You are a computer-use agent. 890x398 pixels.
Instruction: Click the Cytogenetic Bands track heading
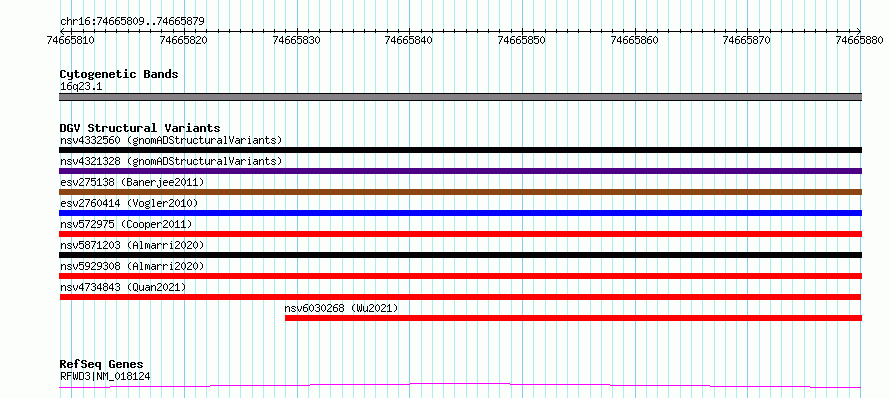[x=119, y=74]
